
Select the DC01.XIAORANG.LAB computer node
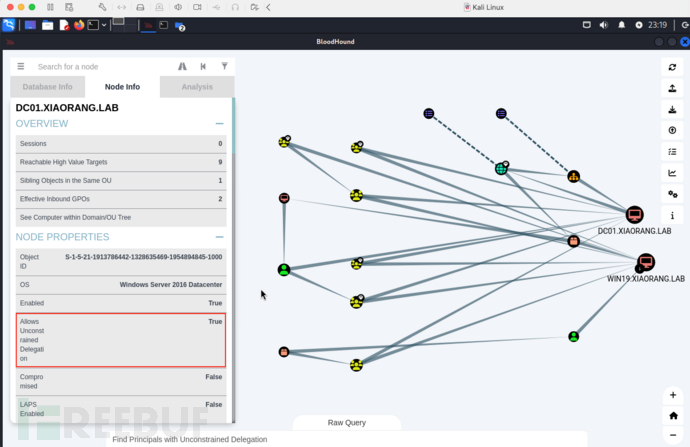pyautogui.click(x=634, y=215)
